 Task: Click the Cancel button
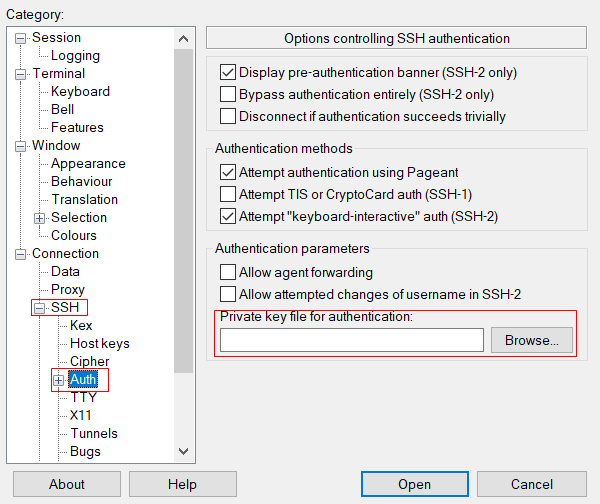(532, 484)
